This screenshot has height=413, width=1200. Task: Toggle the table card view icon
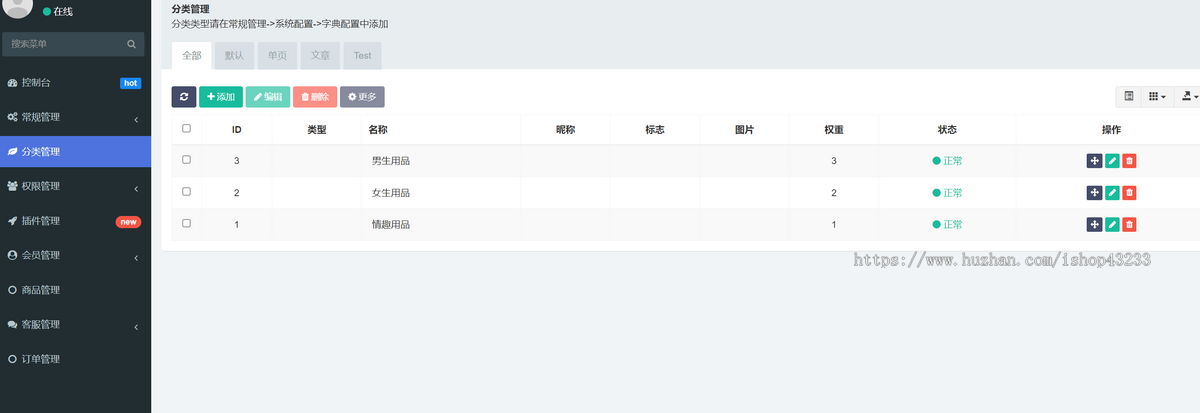(1129, 96)
